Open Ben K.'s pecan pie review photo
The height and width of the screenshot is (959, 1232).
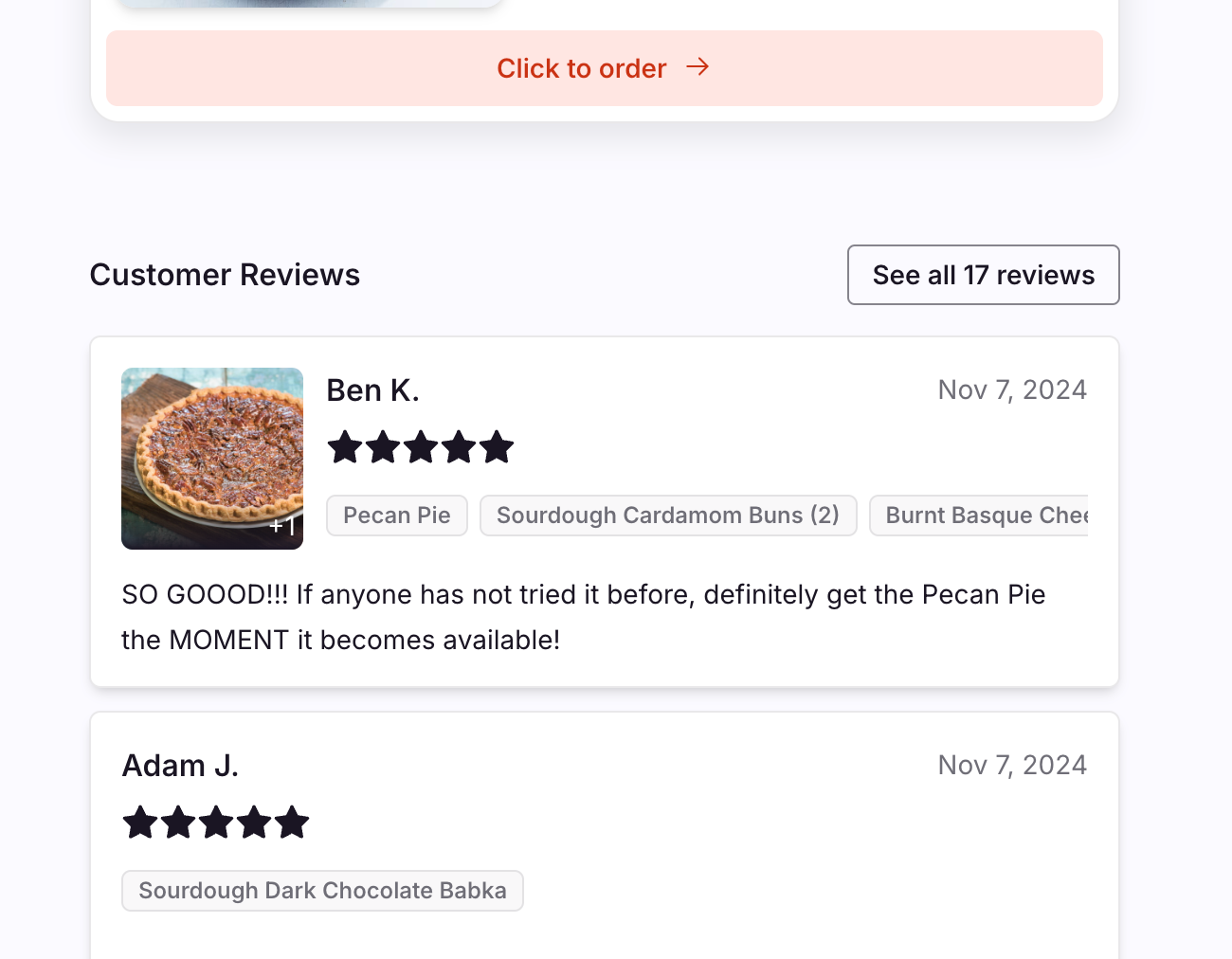click(x=212, y=459)
